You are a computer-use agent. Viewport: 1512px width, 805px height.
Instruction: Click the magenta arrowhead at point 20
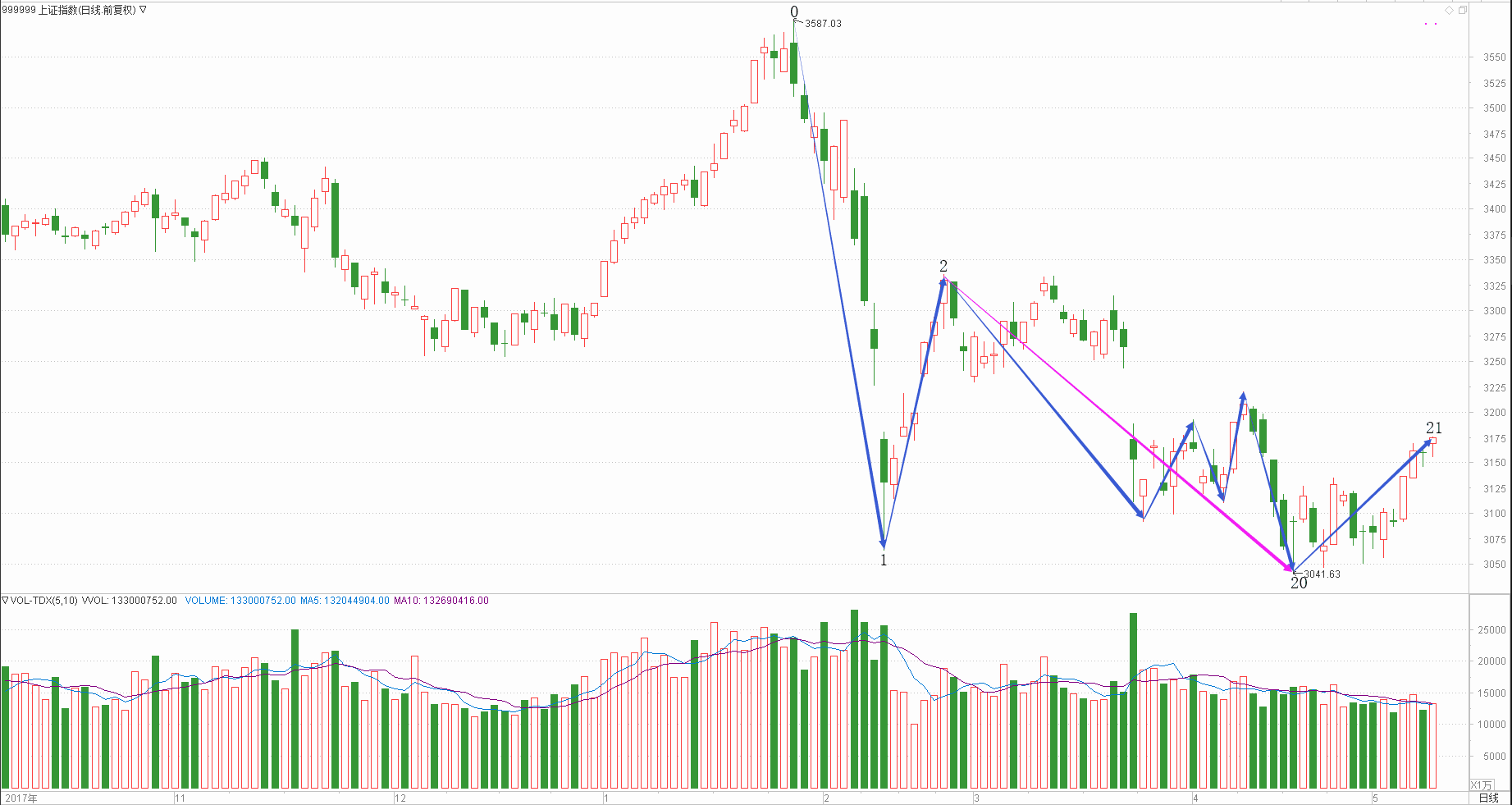(1289, 567)
